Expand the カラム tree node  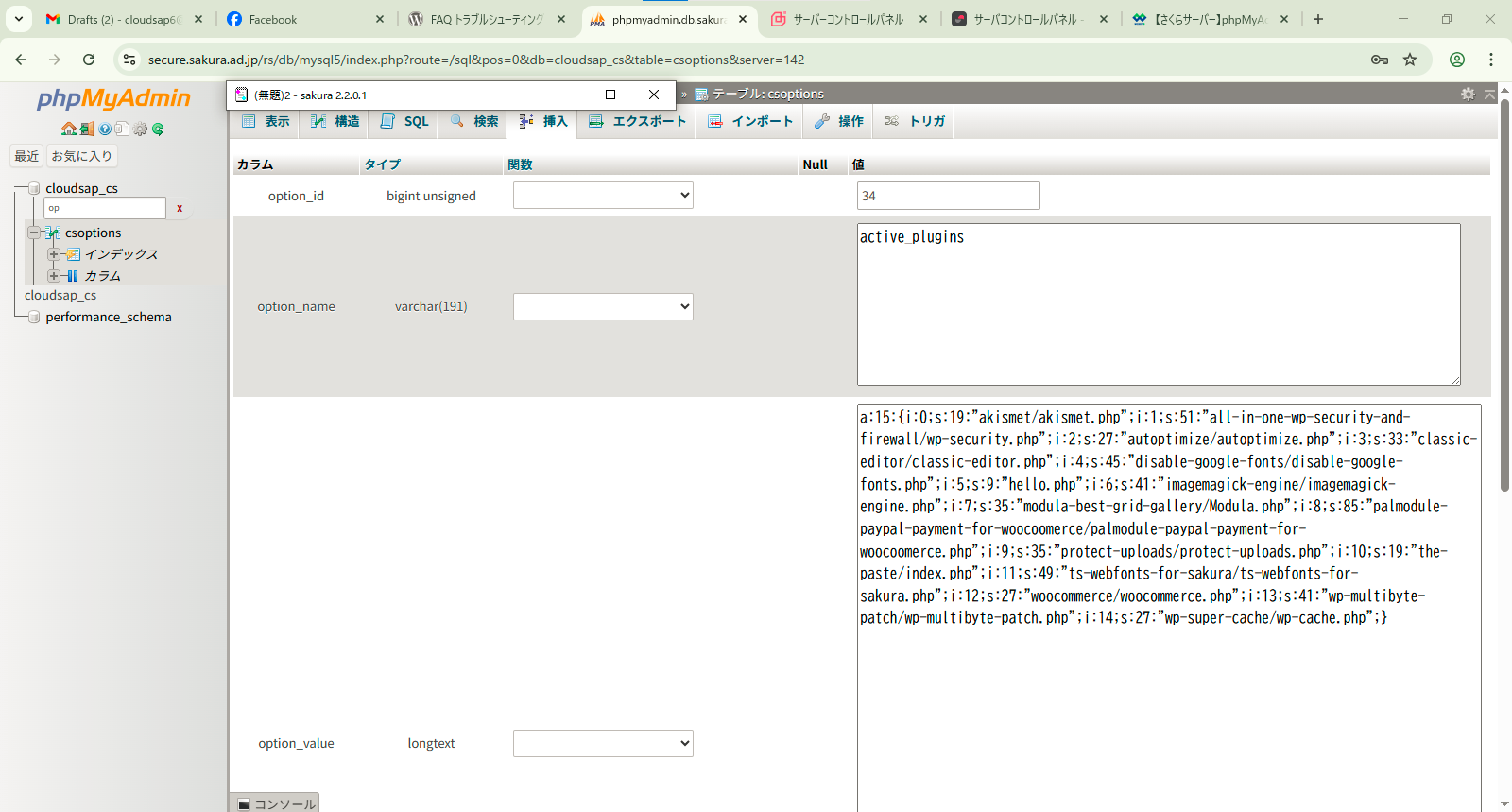pyautogui.click(x=54, y=276)
